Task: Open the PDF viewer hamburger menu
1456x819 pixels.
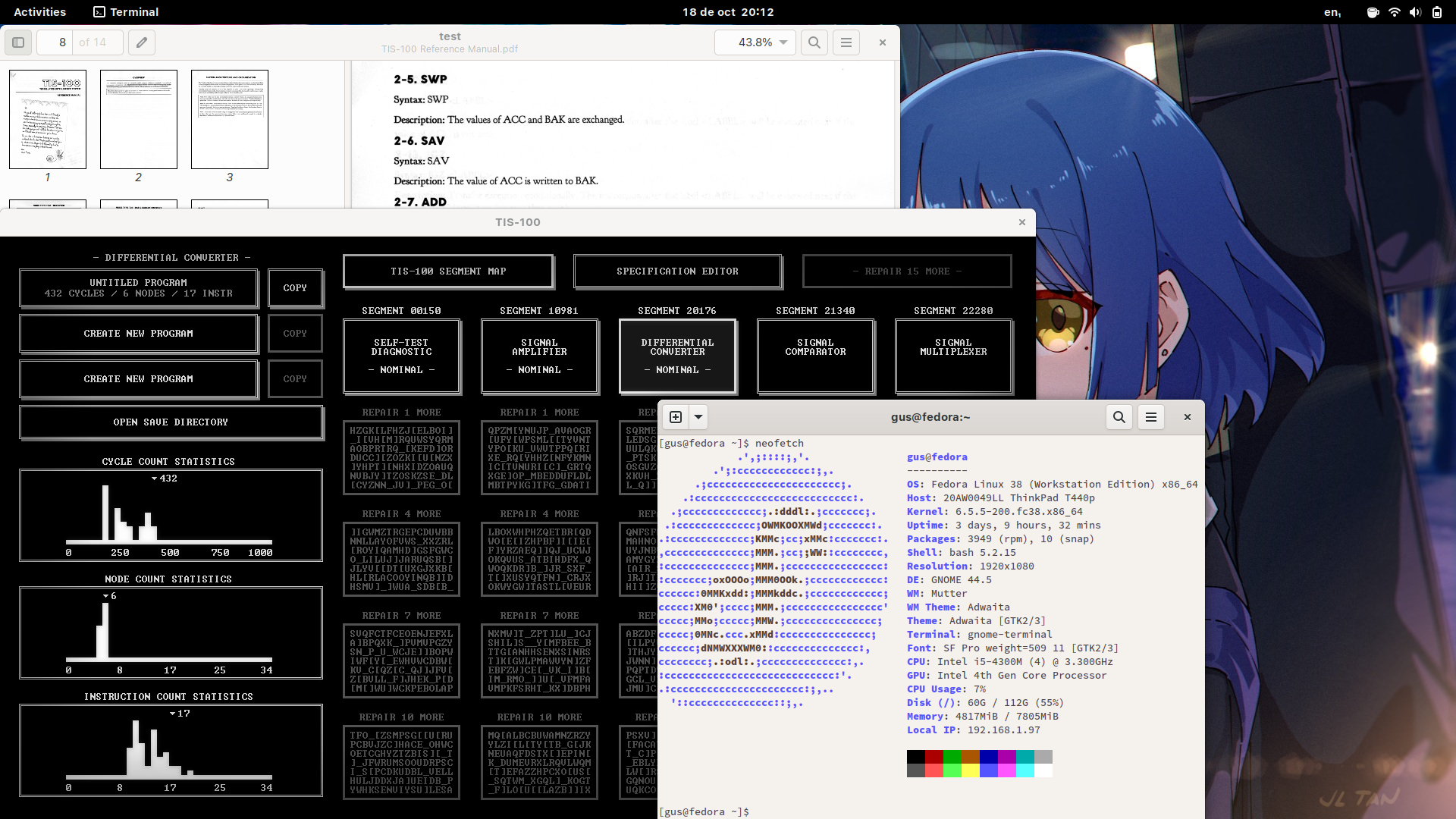Action: [x=846, y=42]
